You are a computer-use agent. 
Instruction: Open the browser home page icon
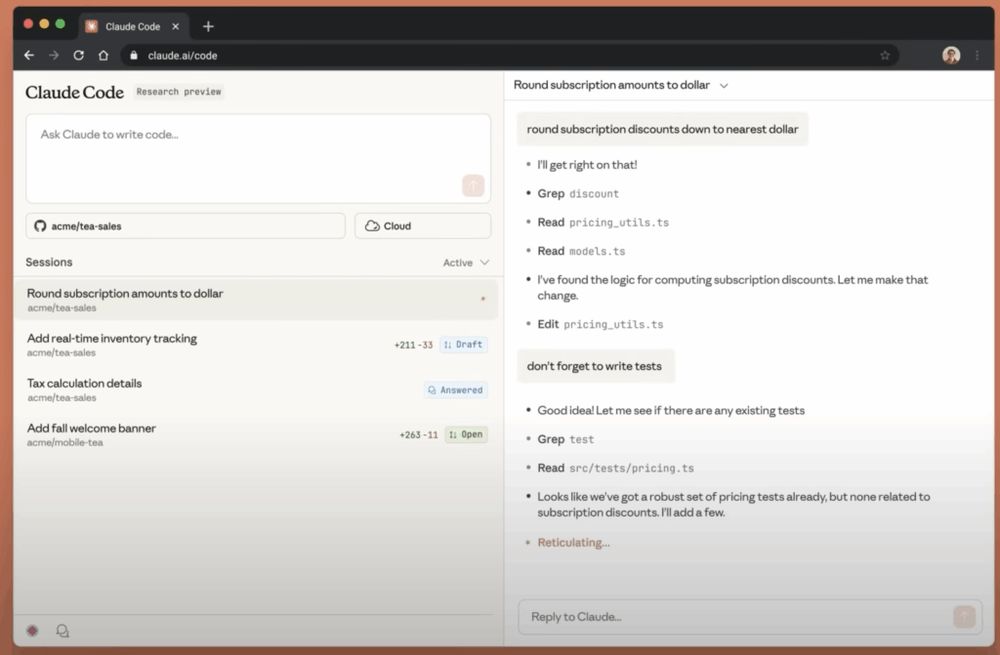(103, 55)
